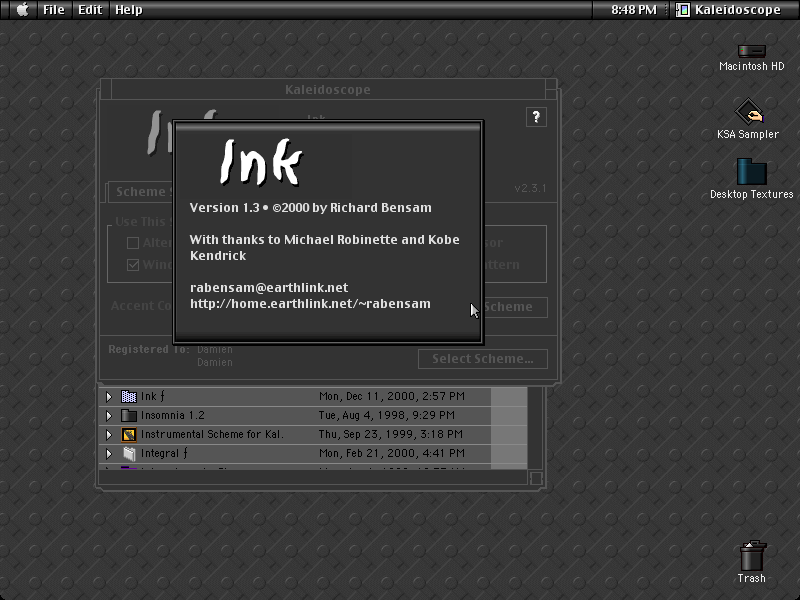
Task: Select the 'Insomnia 1.2' file name
Action: pos(172,415)
